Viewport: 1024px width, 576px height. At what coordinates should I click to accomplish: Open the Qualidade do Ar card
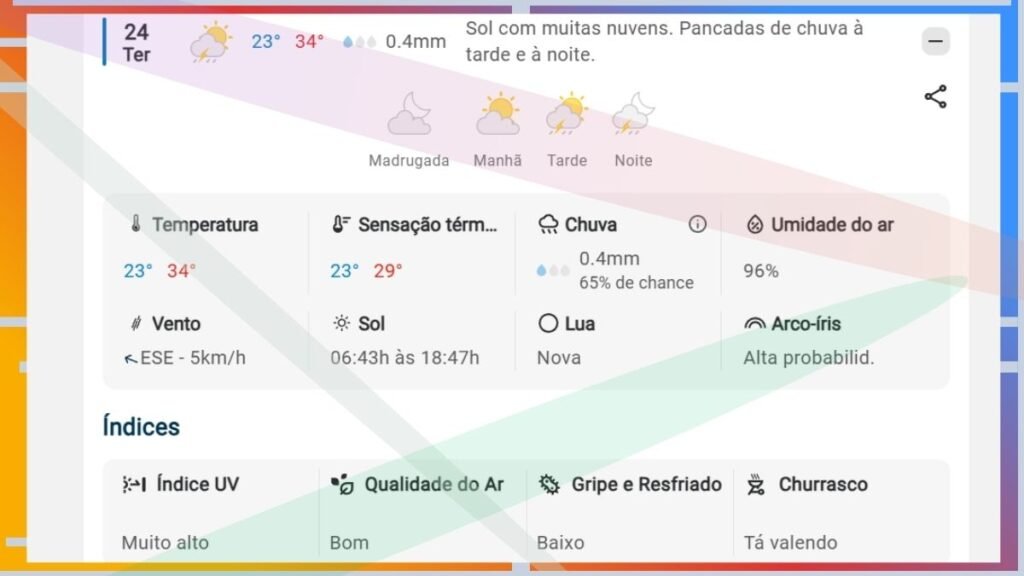coord(422,512)
